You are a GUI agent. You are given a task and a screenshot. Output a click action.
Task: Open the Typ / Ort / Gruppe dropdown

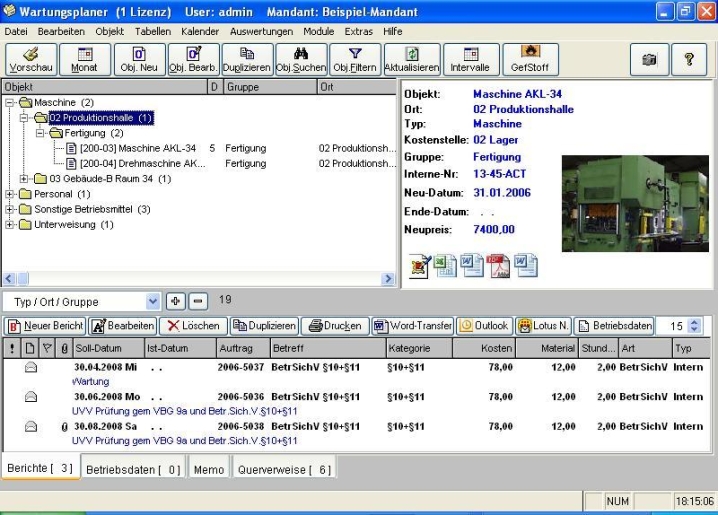coord(153,301)
